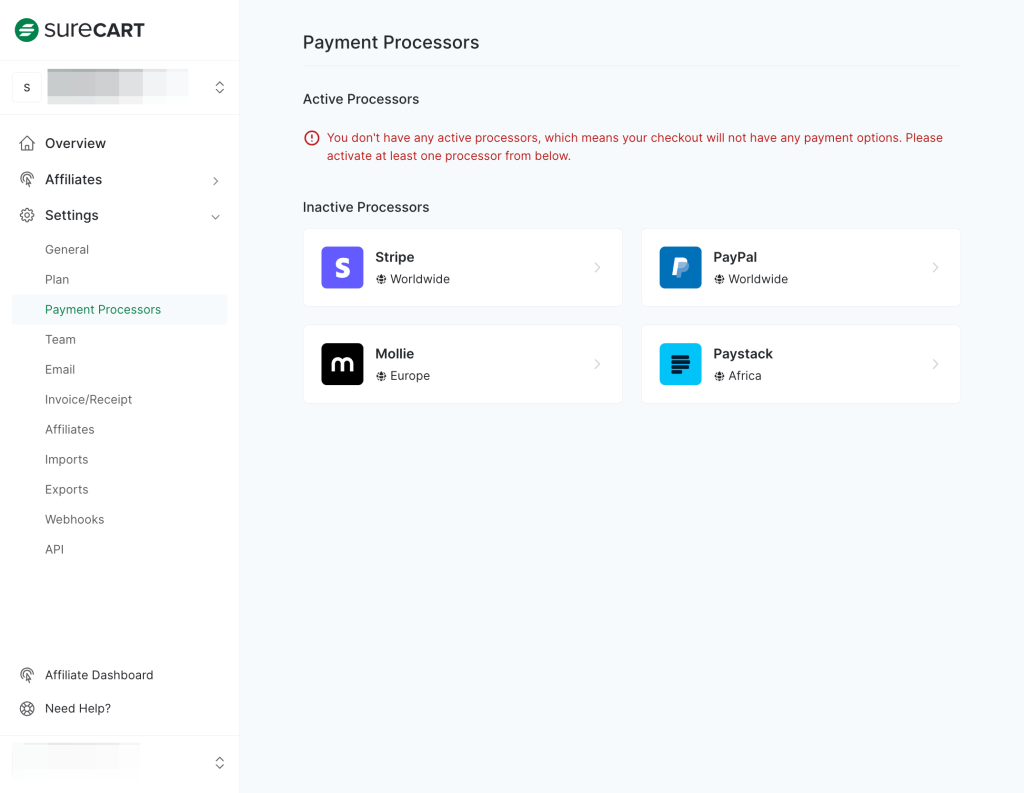Click the PayPal processor icon
Viewport: 1024px width, 793px height.
pyautogui.click(x=680, y=267)
